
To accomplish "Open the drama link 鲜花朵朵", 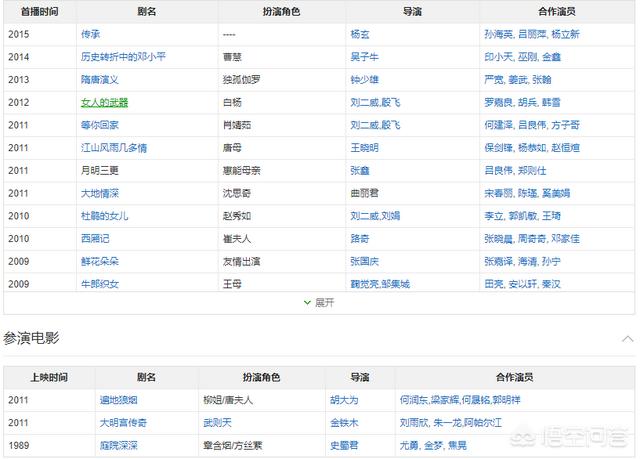I will click(100, 262).
